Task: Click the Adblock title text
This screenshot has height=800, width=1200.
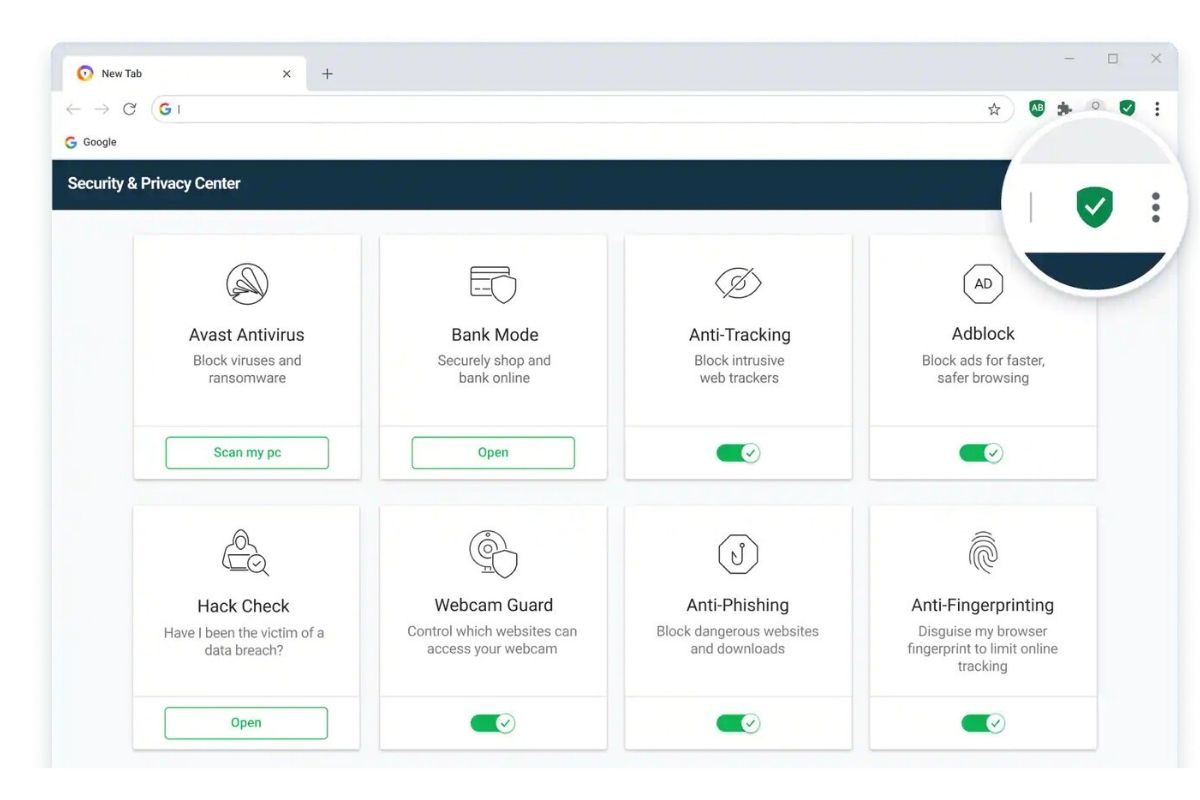Action: [983, 334]
